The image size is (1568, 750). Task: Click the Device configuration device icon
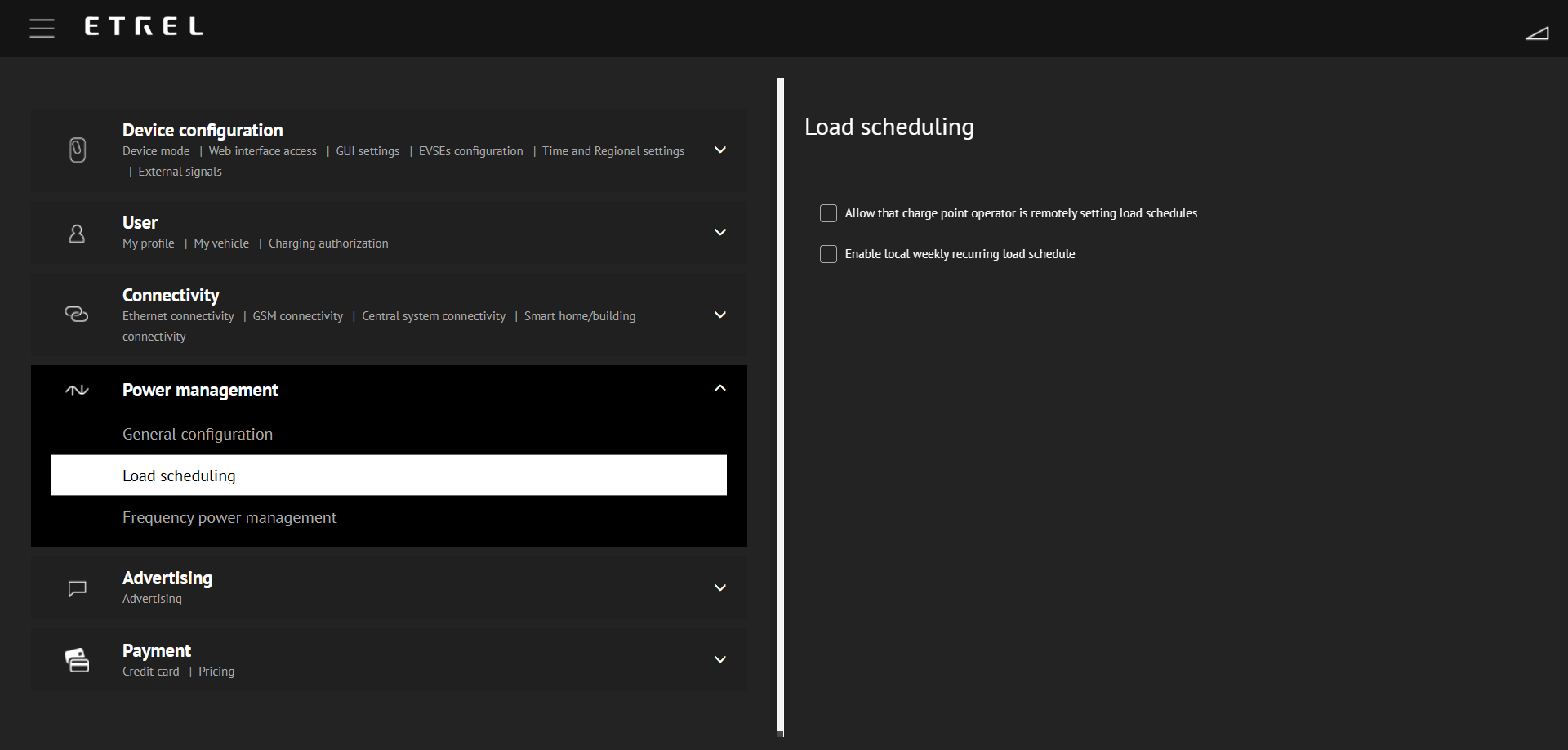pos(78,150)
